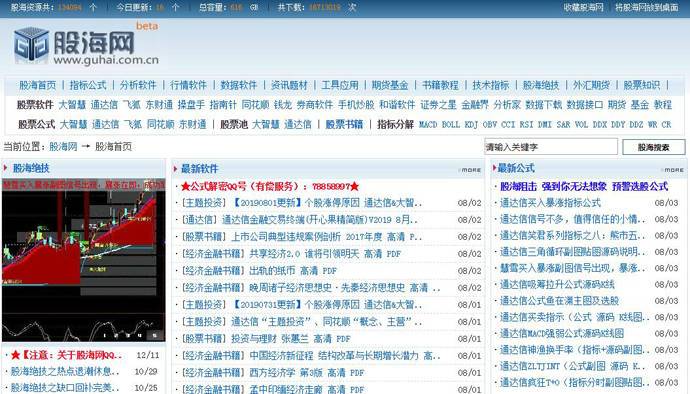Open 指南针 in 股票软件 row
Screen dimensions: 690x394
coord(223,105)
